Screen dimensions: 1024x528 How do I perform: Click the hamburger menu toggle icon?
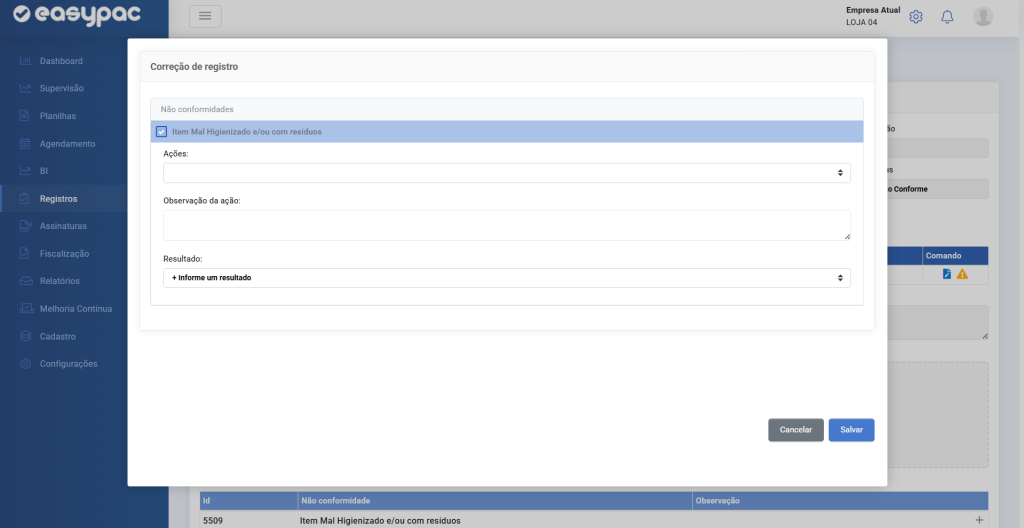pyautogui.click(x=205, y=16)
